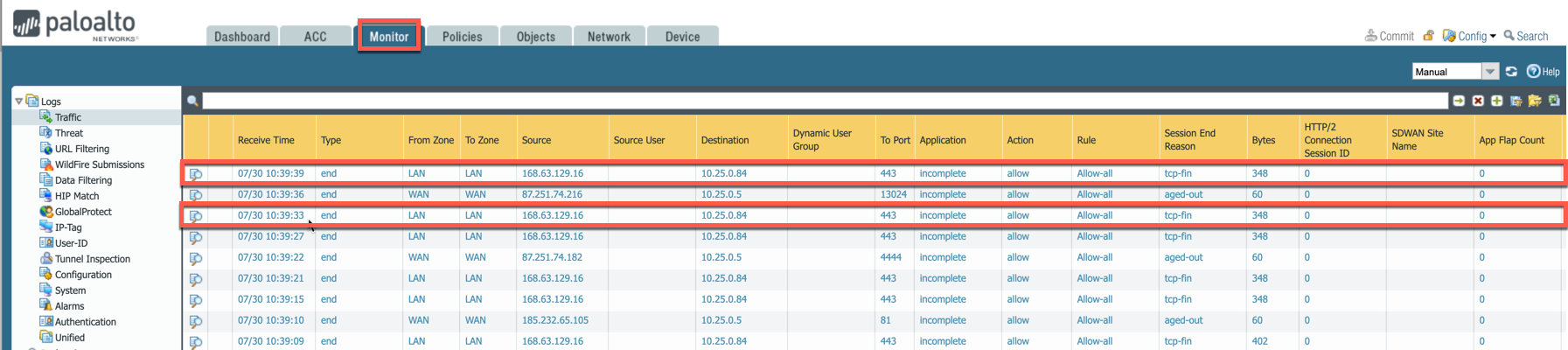The image size is (1568, 350).
Task: Click the refresh logs icon
Action: click(x=1511, y=72)
